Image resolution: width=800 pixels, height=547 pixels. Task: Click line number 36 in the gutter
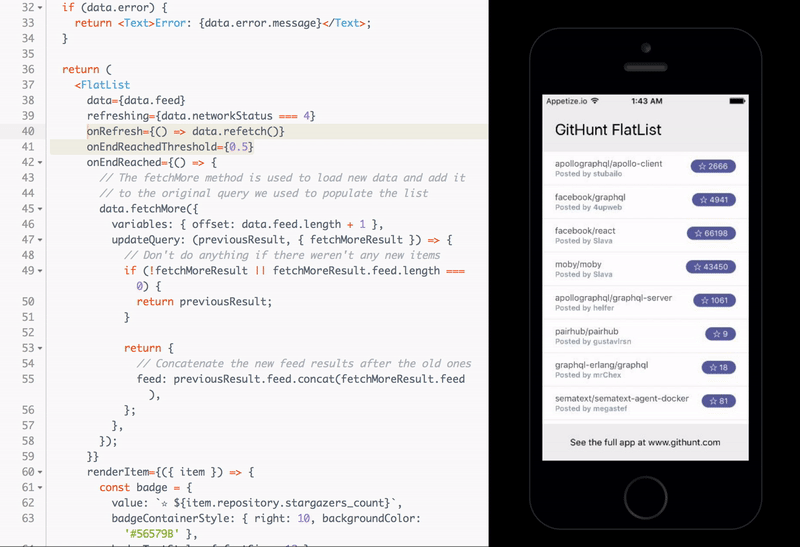click(28, 69)
